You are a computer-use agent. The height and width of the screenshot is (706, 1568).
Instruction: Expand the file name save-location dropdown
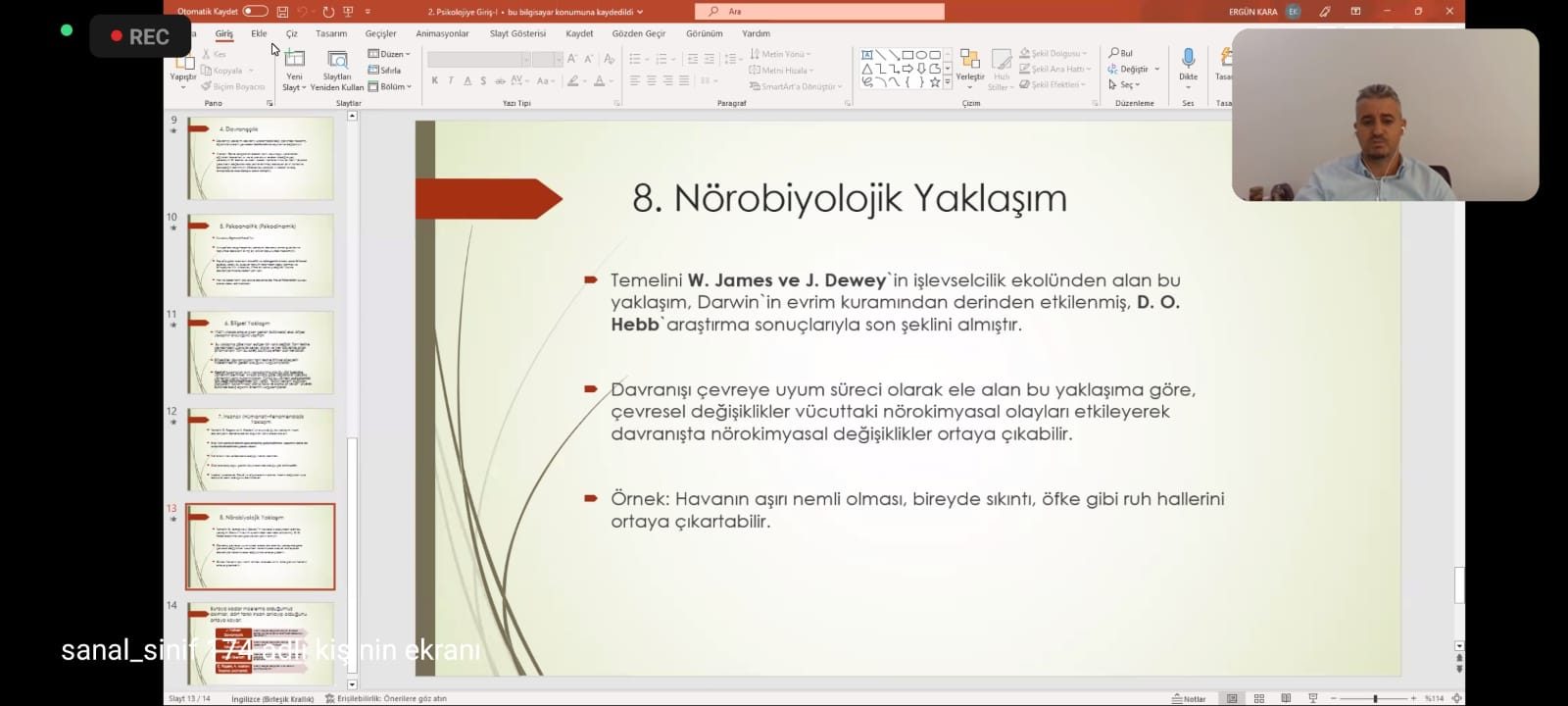[640, 12]
